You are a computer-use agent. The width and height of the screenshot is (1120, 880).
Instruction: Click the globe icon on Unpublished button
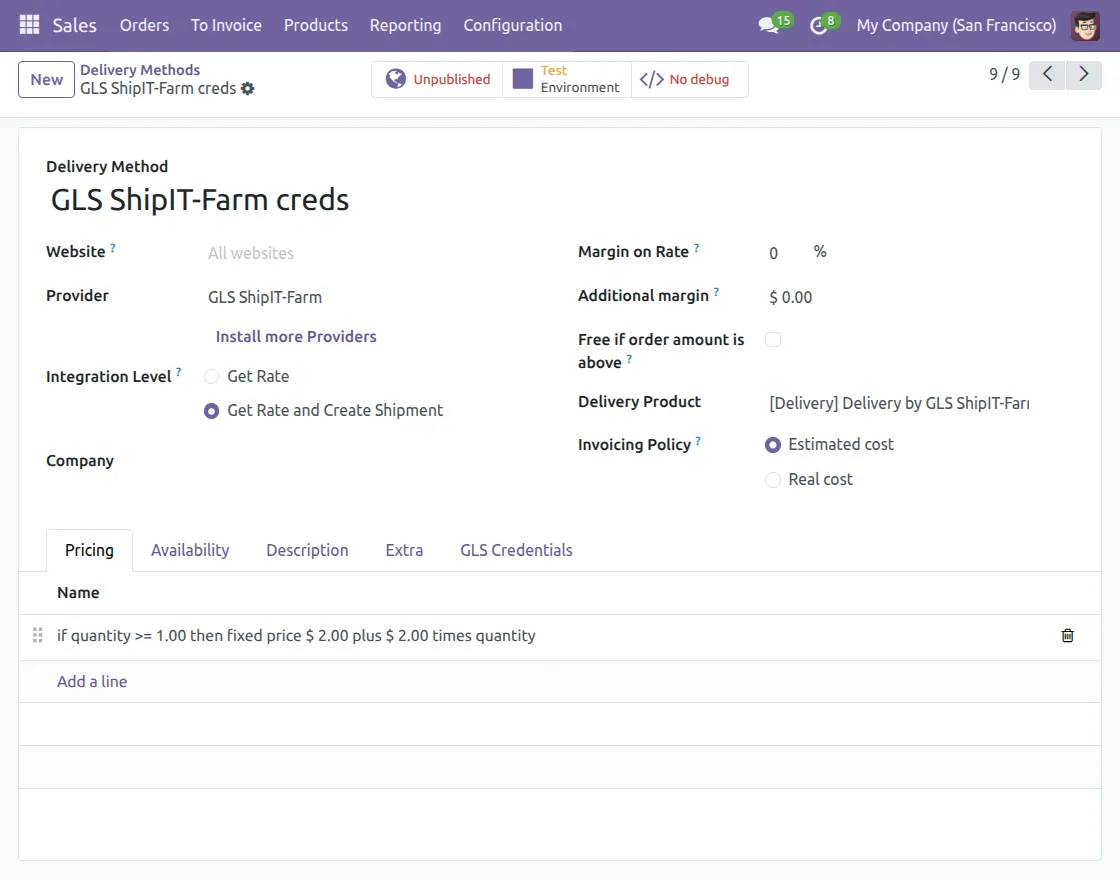pyautogui.click(x=395, y=79)
